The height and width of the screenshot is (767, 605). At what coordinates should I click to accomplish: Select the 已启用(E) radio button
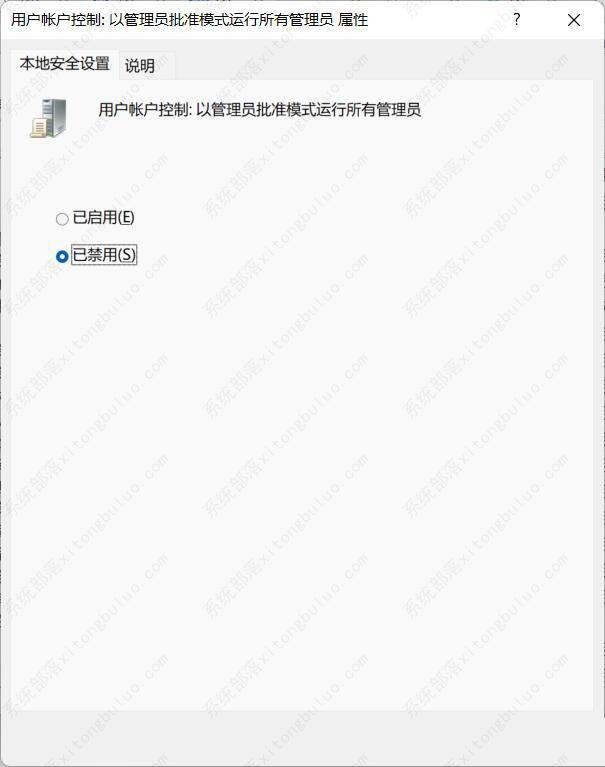(x=62, y=219)
